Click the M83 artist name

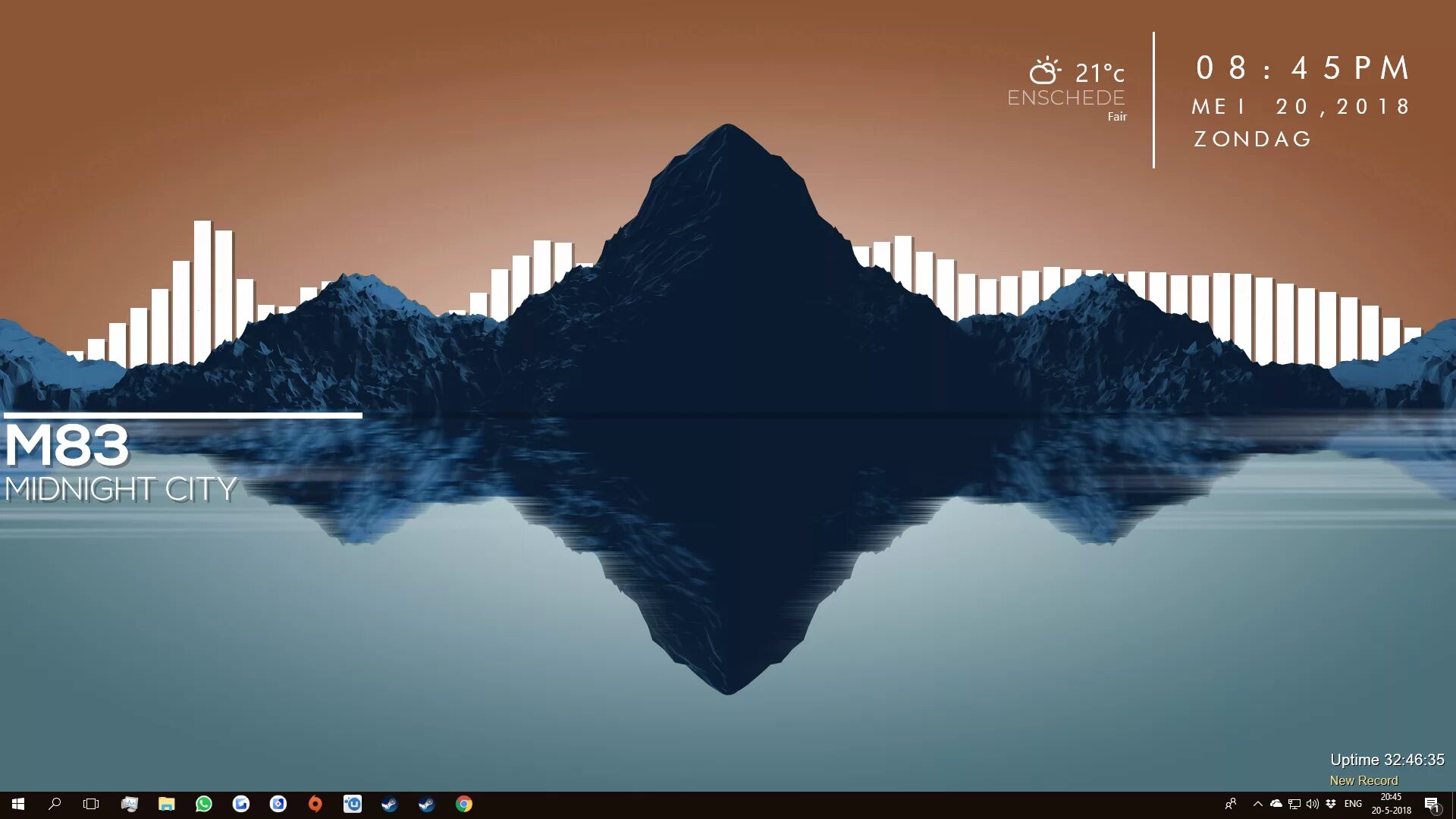click(x=67, y=445)
